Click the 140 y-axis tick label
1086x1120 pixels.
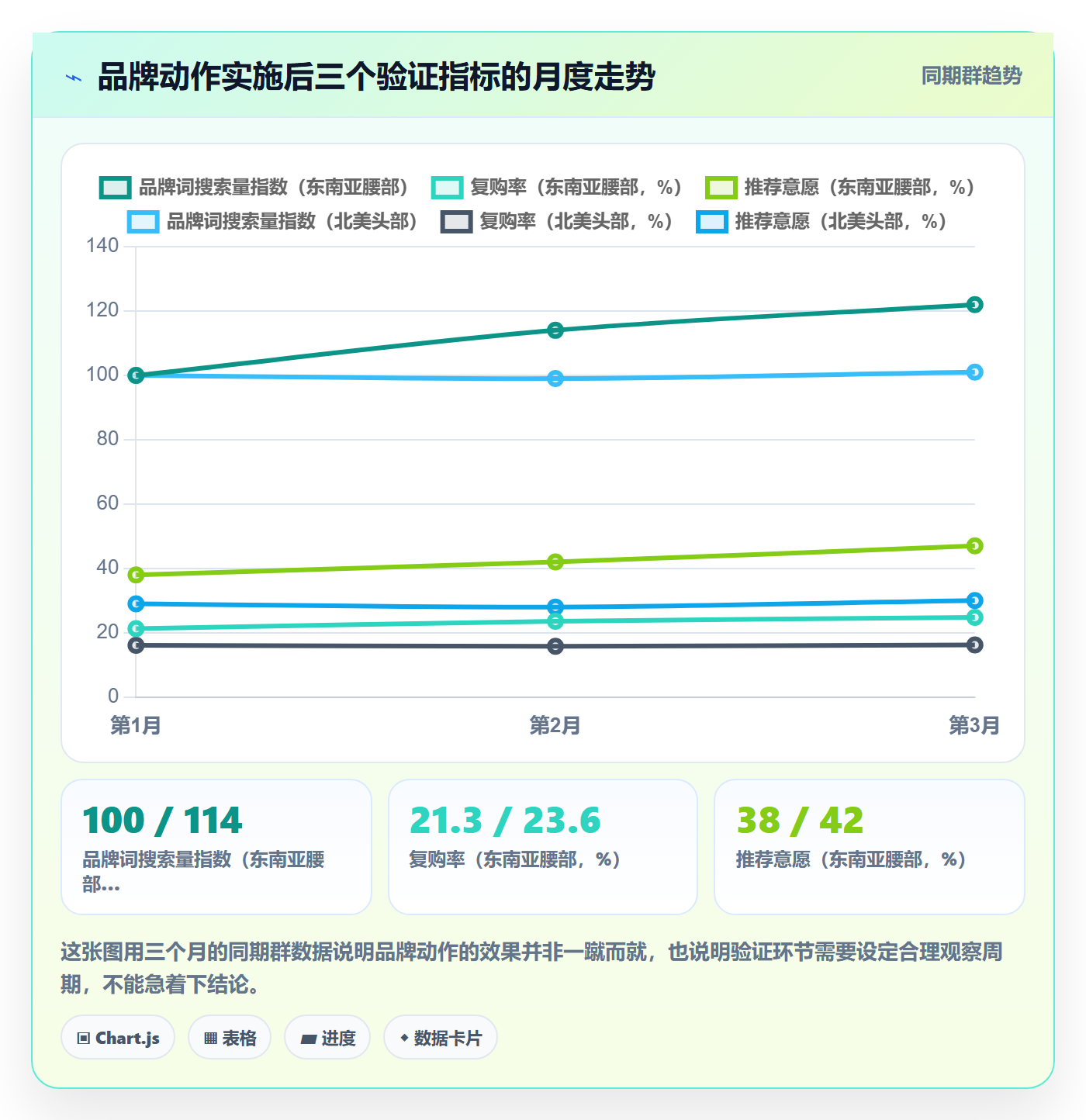point(102,246)
